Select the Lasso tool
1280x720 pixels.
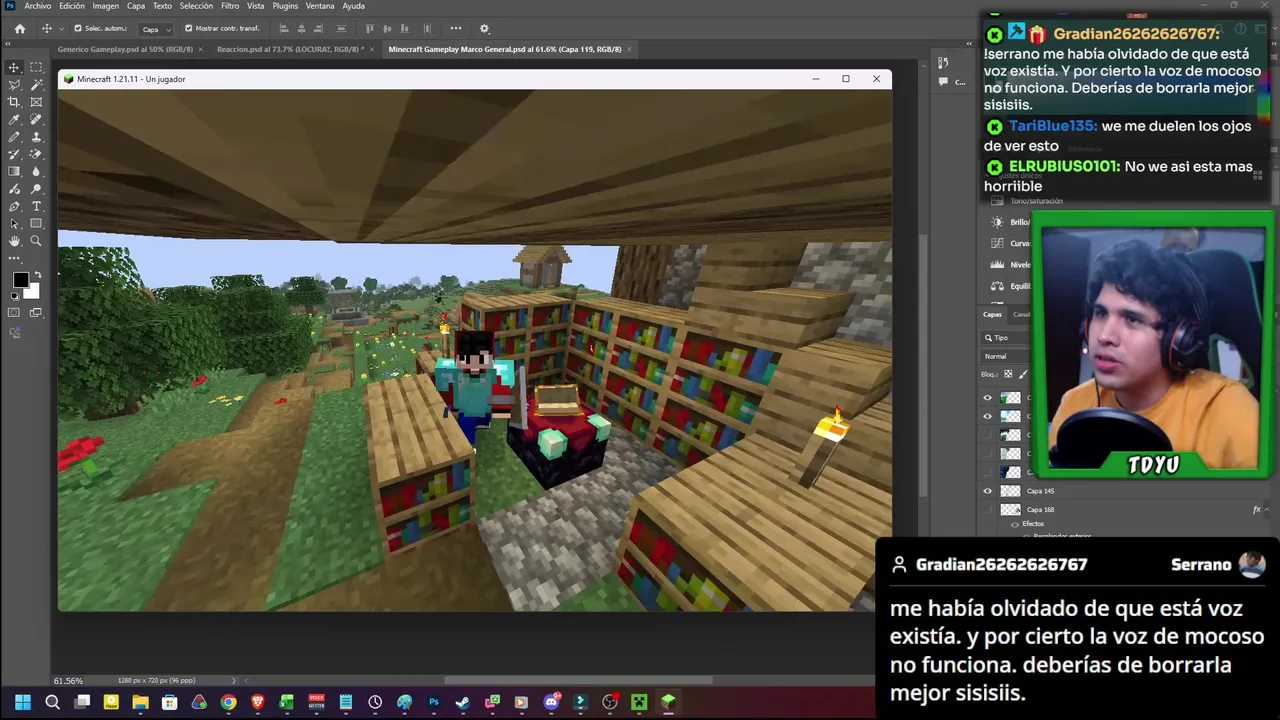pyautogui.click(x=14, y=85)
